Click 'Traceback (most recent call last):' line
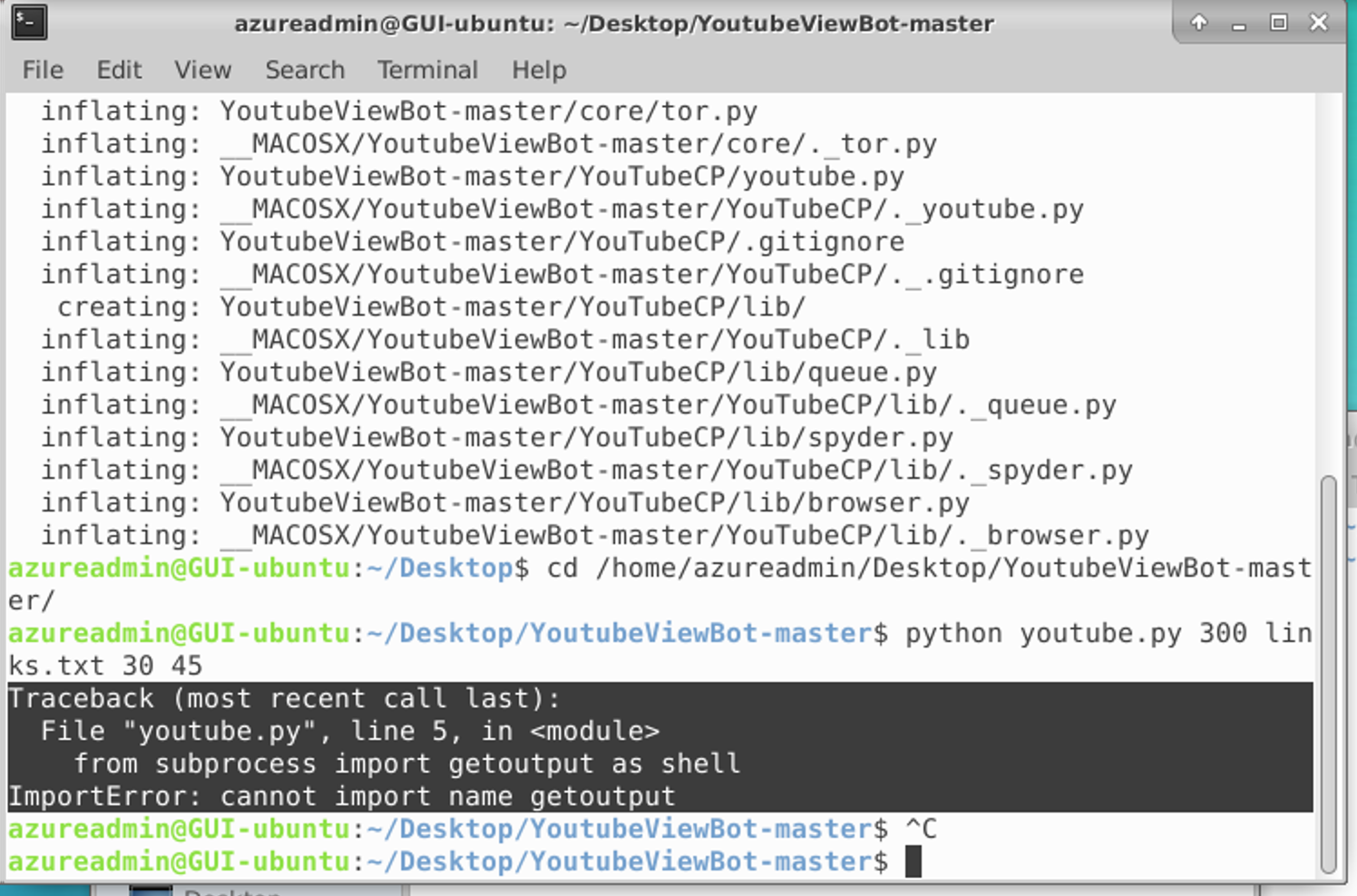The height and width of the screenshot is (896, 1357). click(x=285, y=698)
